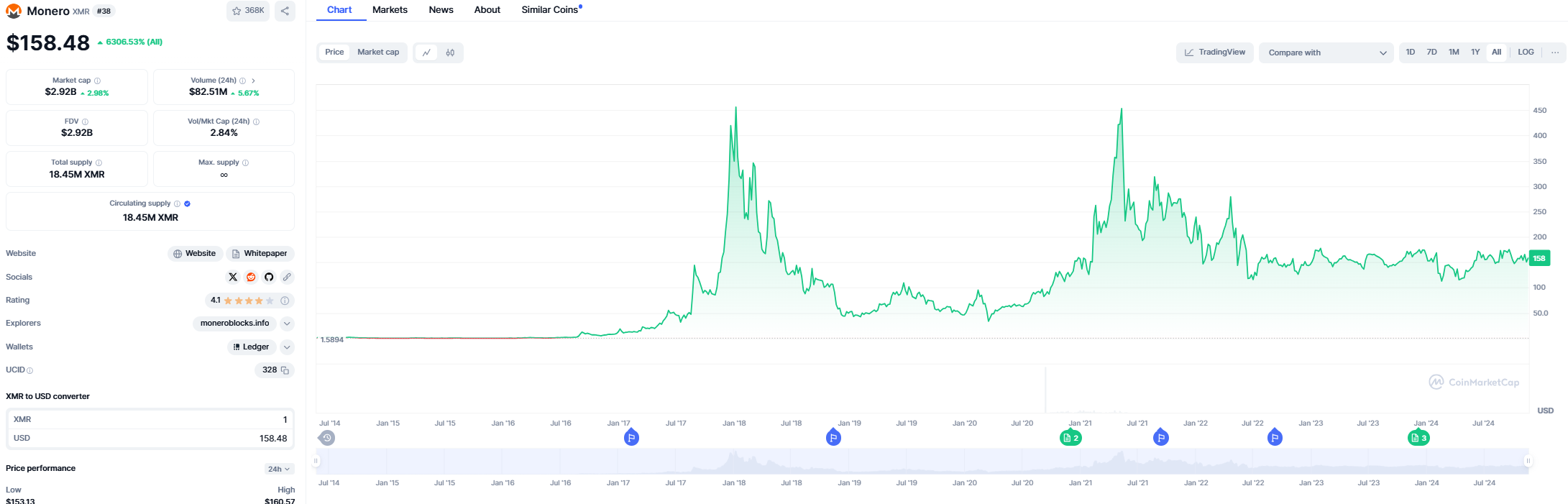Open FDV info icon
The image size is (1568, 504).
pyautogui.click(x=86, y=122)
